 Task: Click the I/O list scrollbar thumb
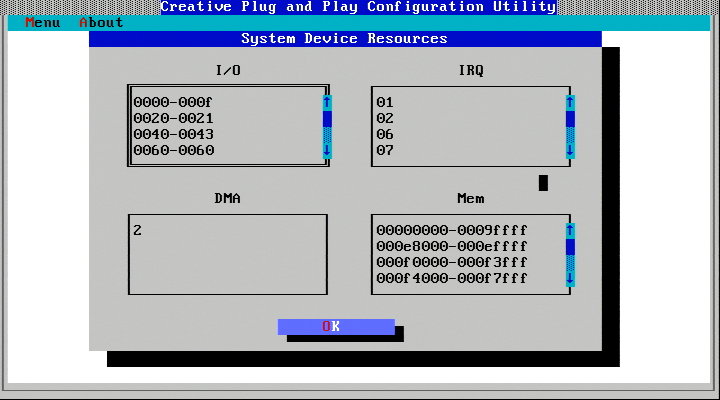[327, 118]
